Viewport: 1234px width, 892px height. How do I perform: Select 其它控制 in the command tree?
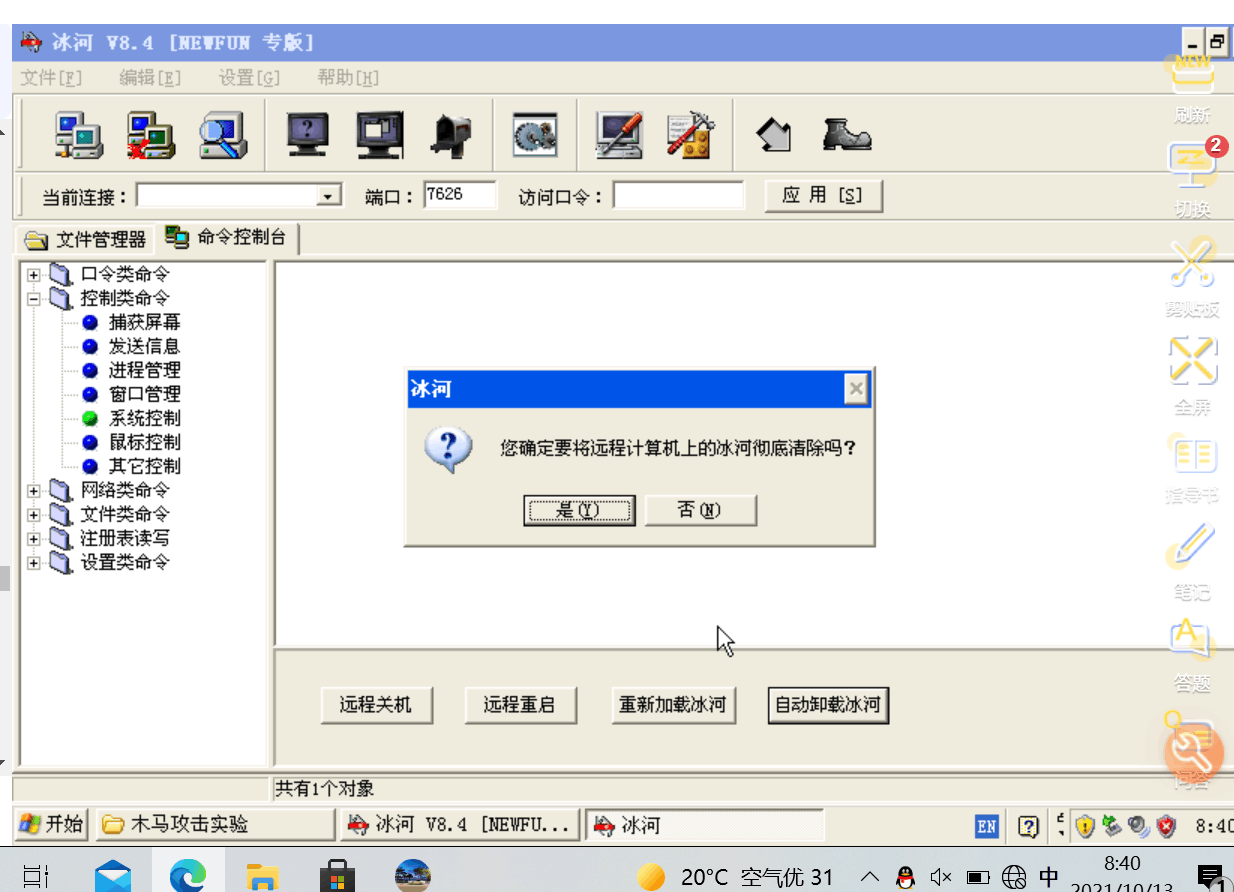tap(144, 466)
